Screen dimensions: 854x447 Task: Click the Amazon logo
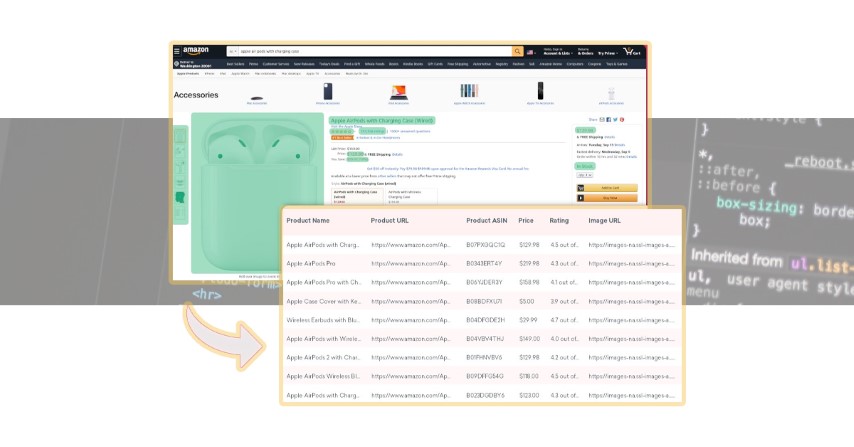(196, 51)
